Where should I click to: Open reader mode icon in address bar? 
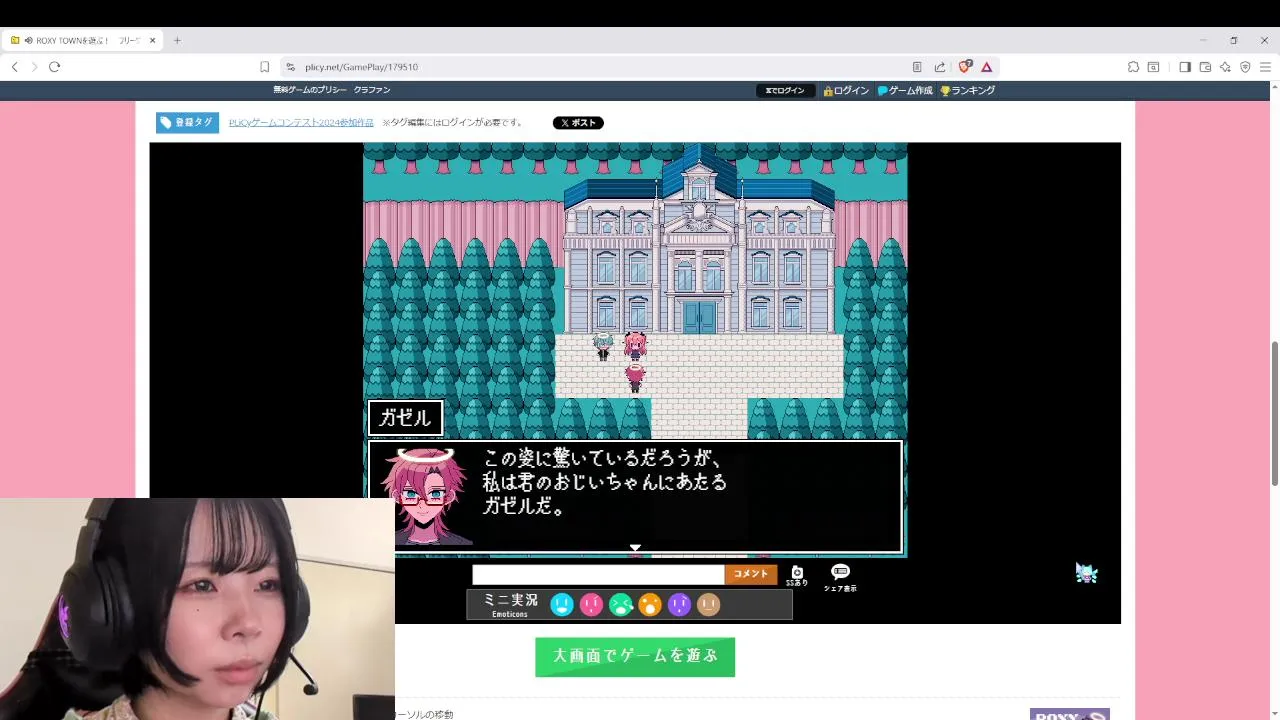917,67
